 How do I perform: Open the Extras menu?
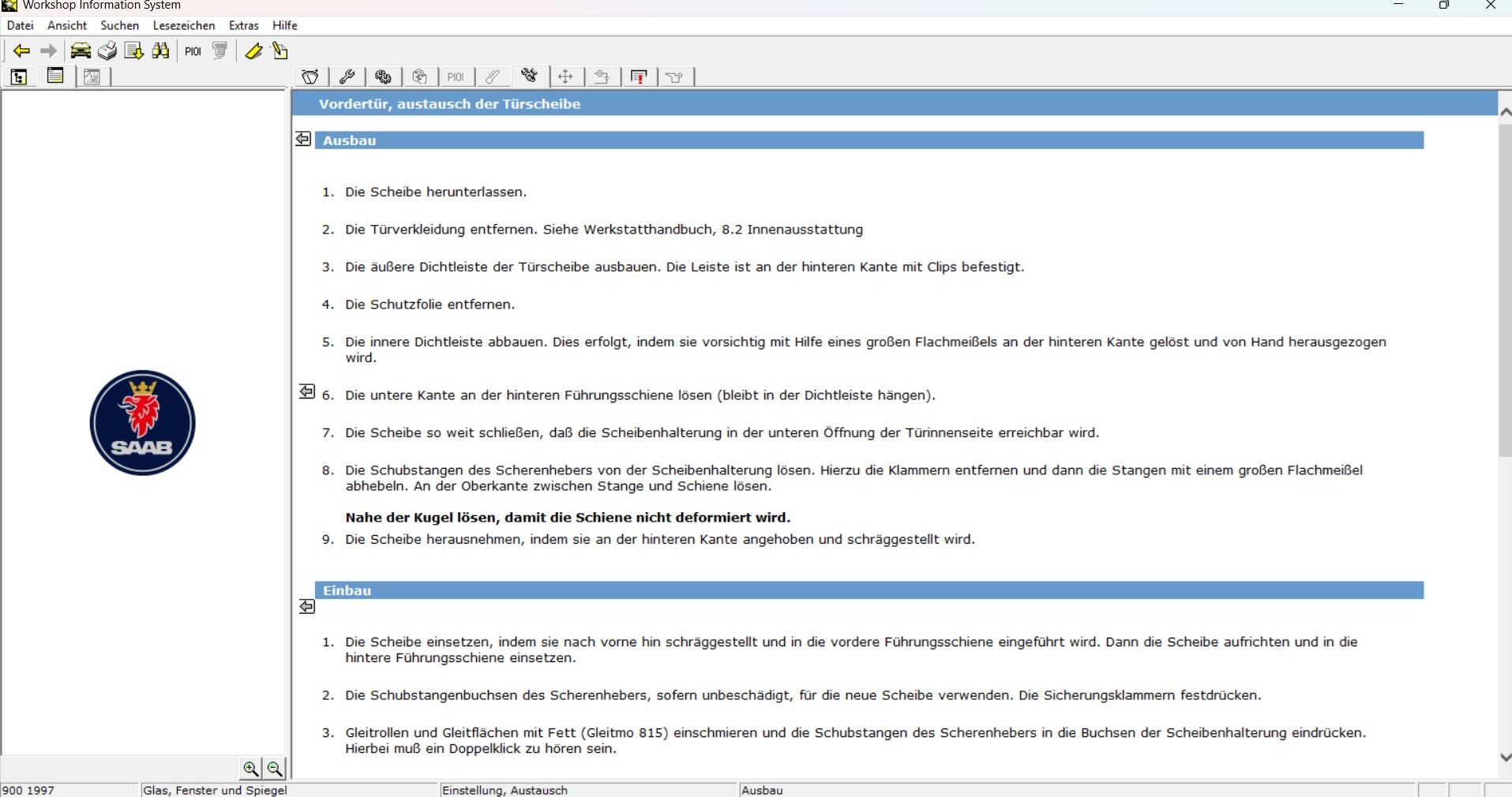pos(243,25)
